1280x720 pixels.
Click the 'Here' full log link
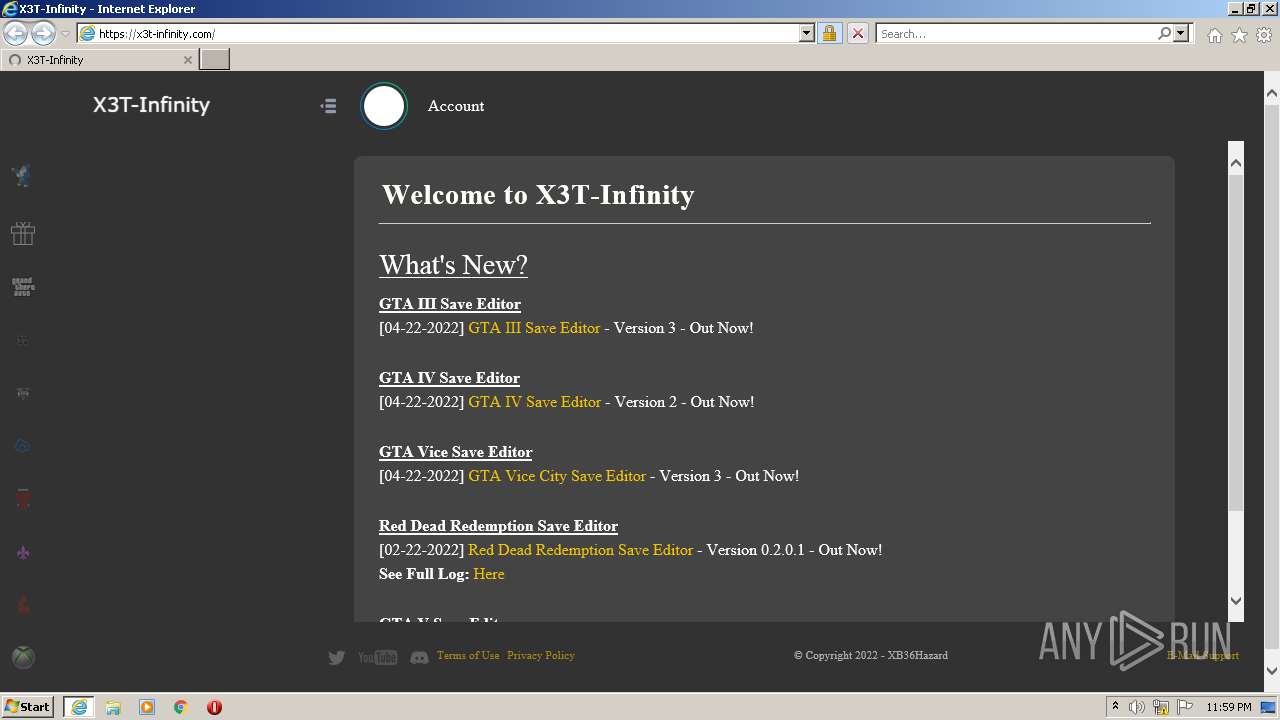point(489,574)
